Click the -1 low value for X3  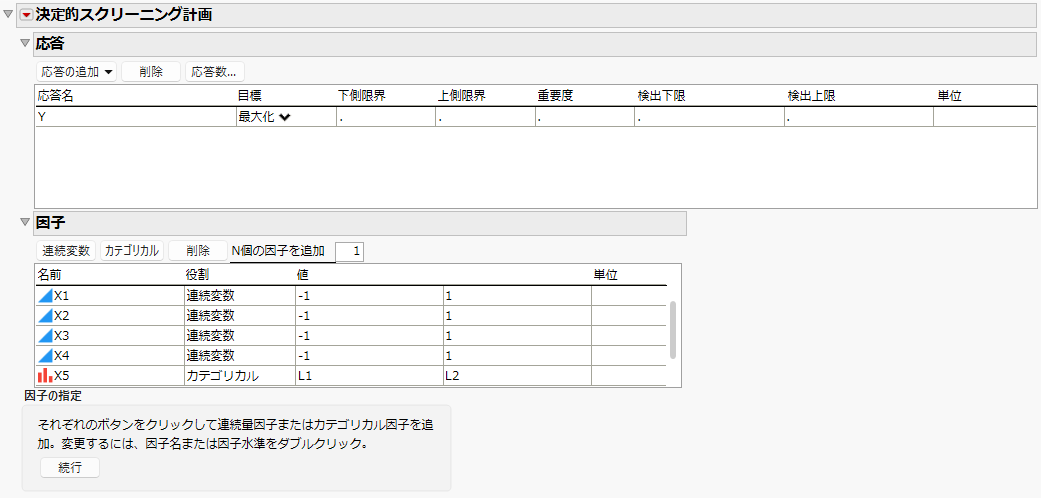(369, 336)
